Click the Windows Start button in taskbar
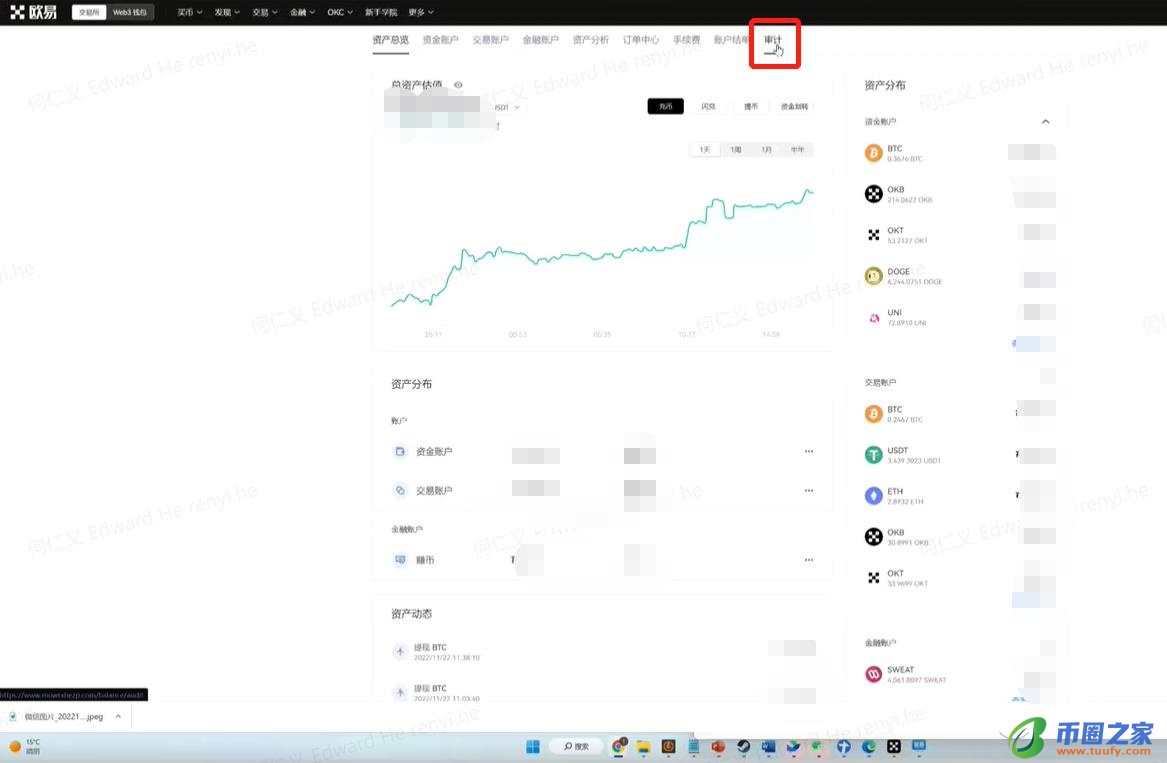The height and width of the screenshot is (763, 1167). (x=533, y=746)
